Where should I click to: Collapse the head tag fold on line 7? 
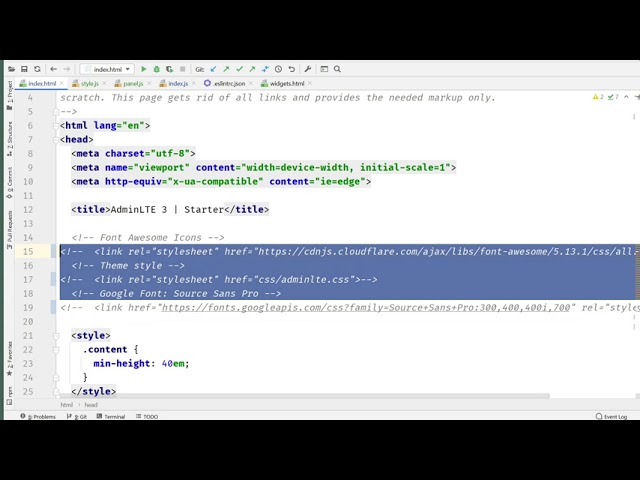pyautogui.click(x=56, y=140)
